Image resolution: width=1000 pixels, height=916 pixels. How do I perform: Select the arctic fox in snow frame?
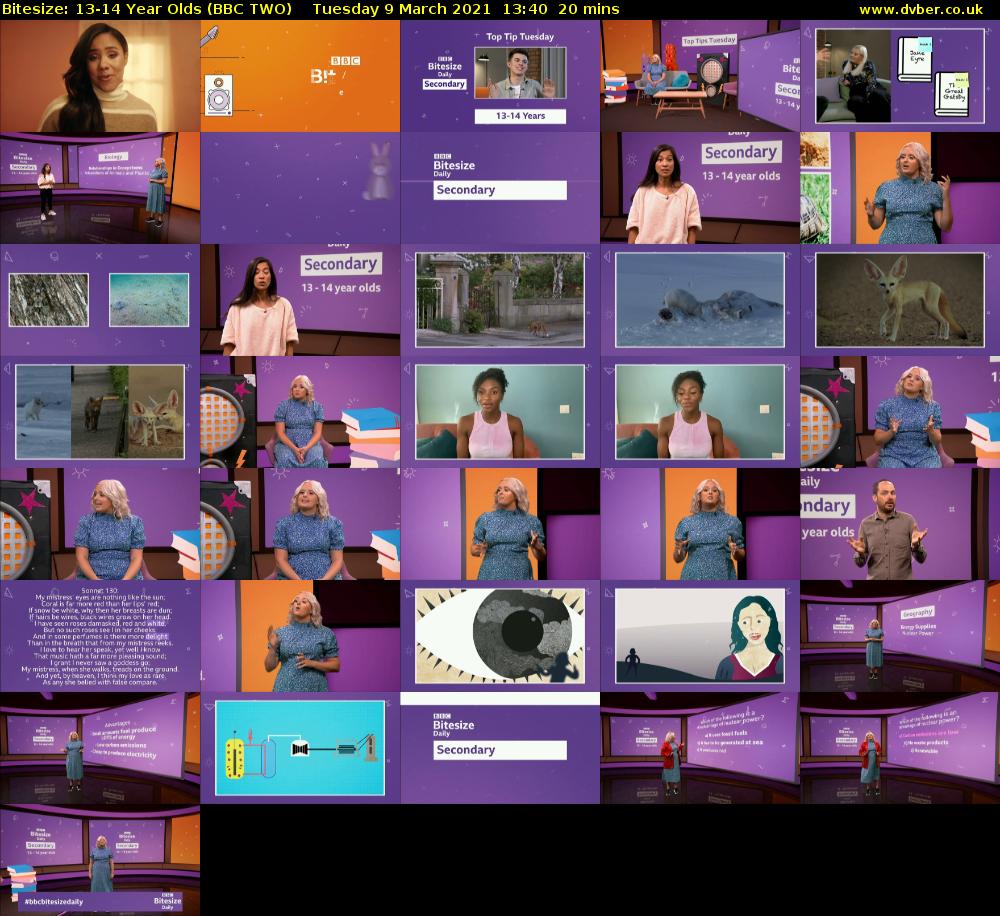point(700,300)
